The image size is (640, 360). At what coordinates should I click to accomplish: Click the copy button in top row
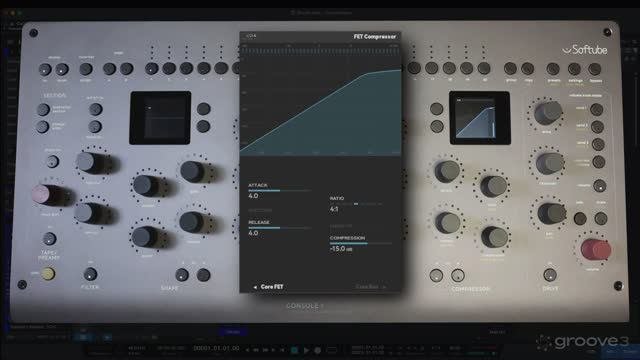coord(527,68)
